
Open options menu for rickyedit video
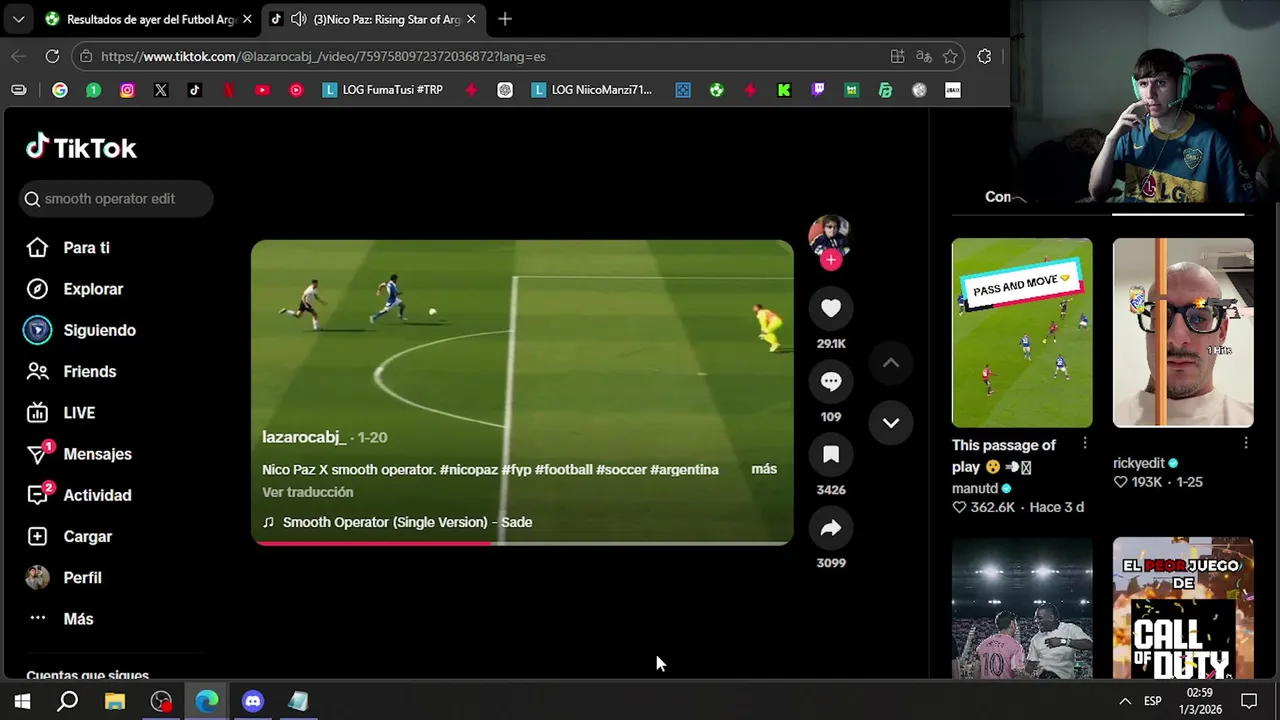pos(1246,443)
